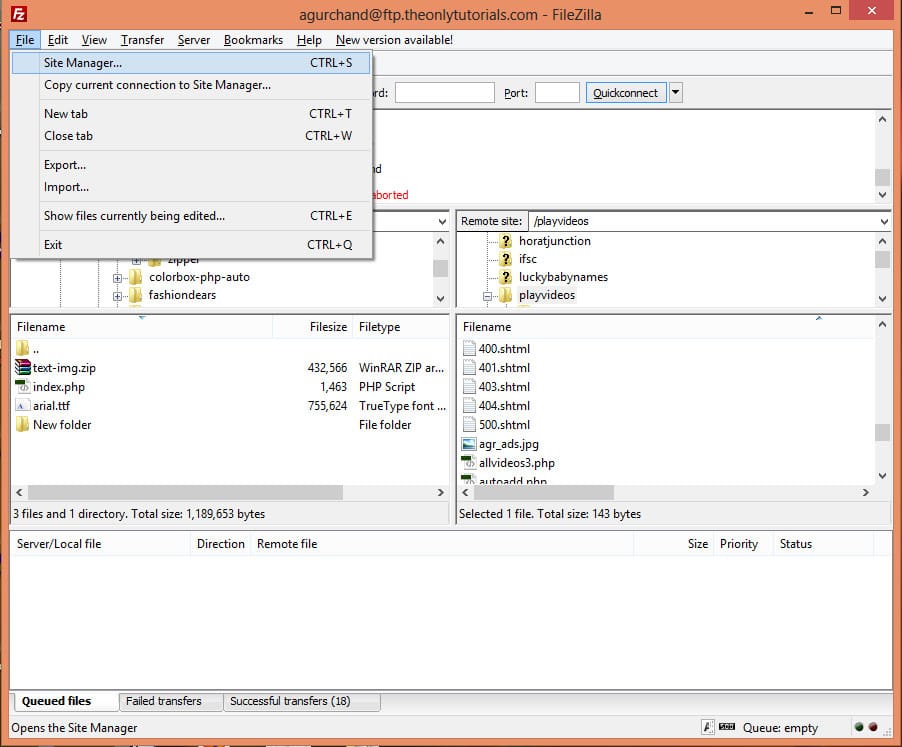
Task: Open the Server menu
Action: coord(193,40)
